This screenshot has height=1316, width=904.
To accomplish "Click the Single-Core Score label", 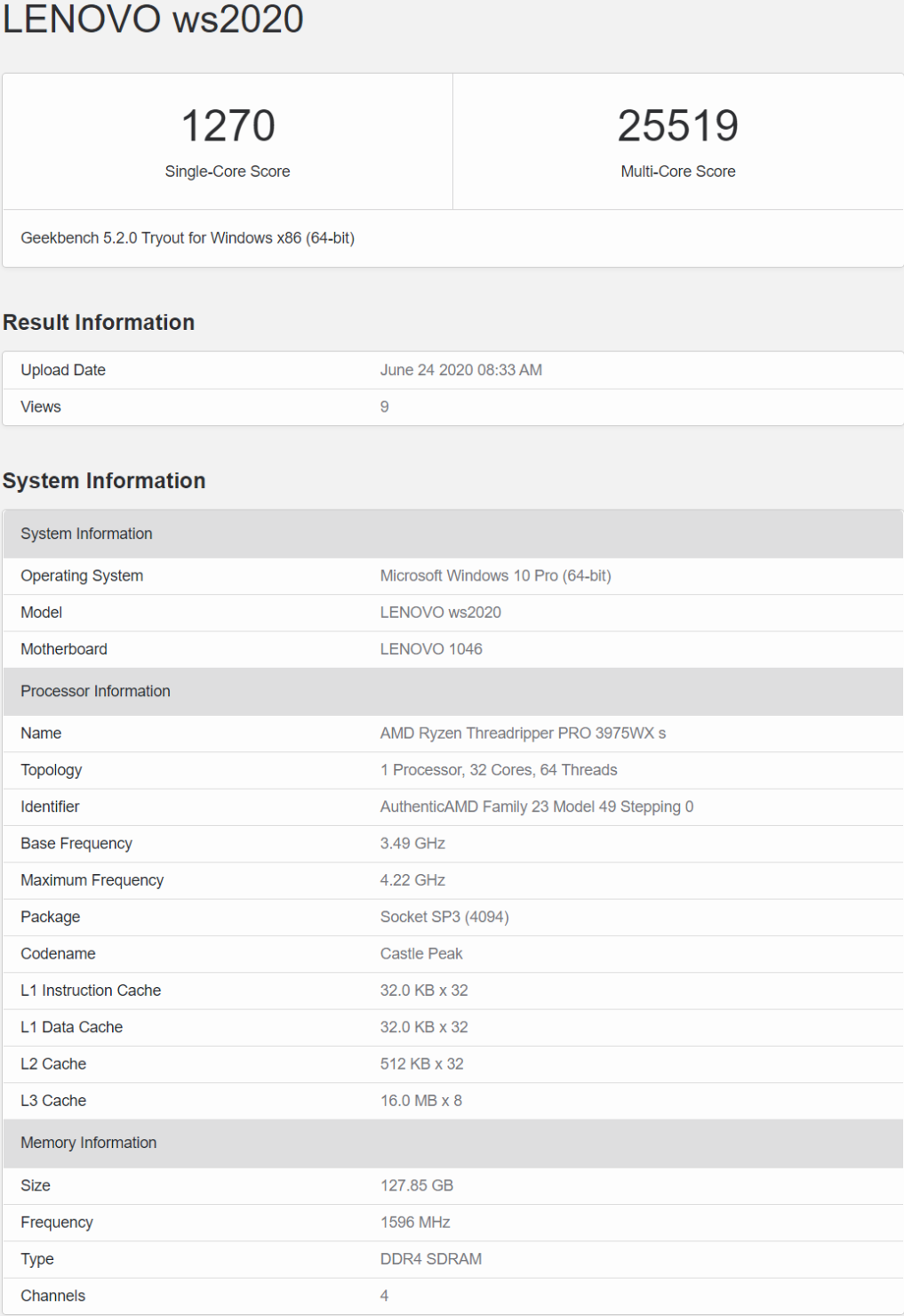I will point(228,172).
